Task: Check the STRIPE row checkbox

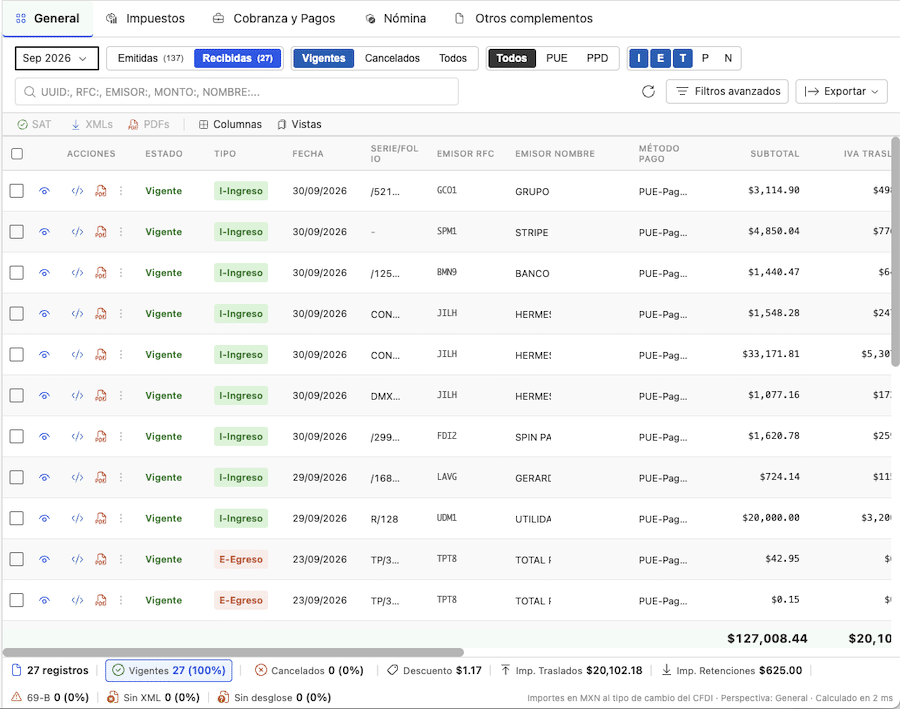Action: tap(17, 232)
